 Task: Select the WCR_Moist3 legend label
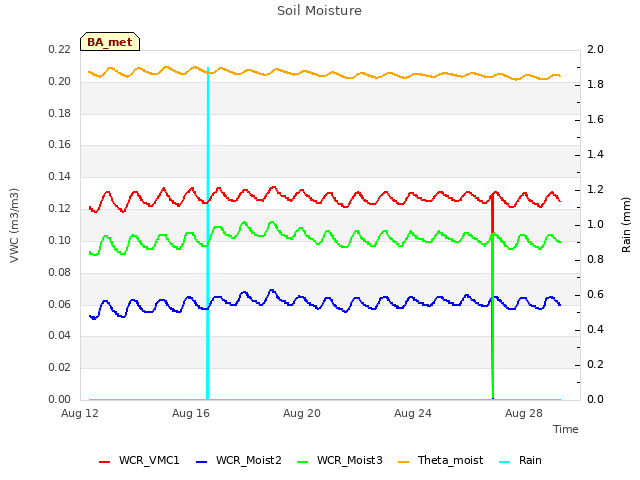click(350, 460)
